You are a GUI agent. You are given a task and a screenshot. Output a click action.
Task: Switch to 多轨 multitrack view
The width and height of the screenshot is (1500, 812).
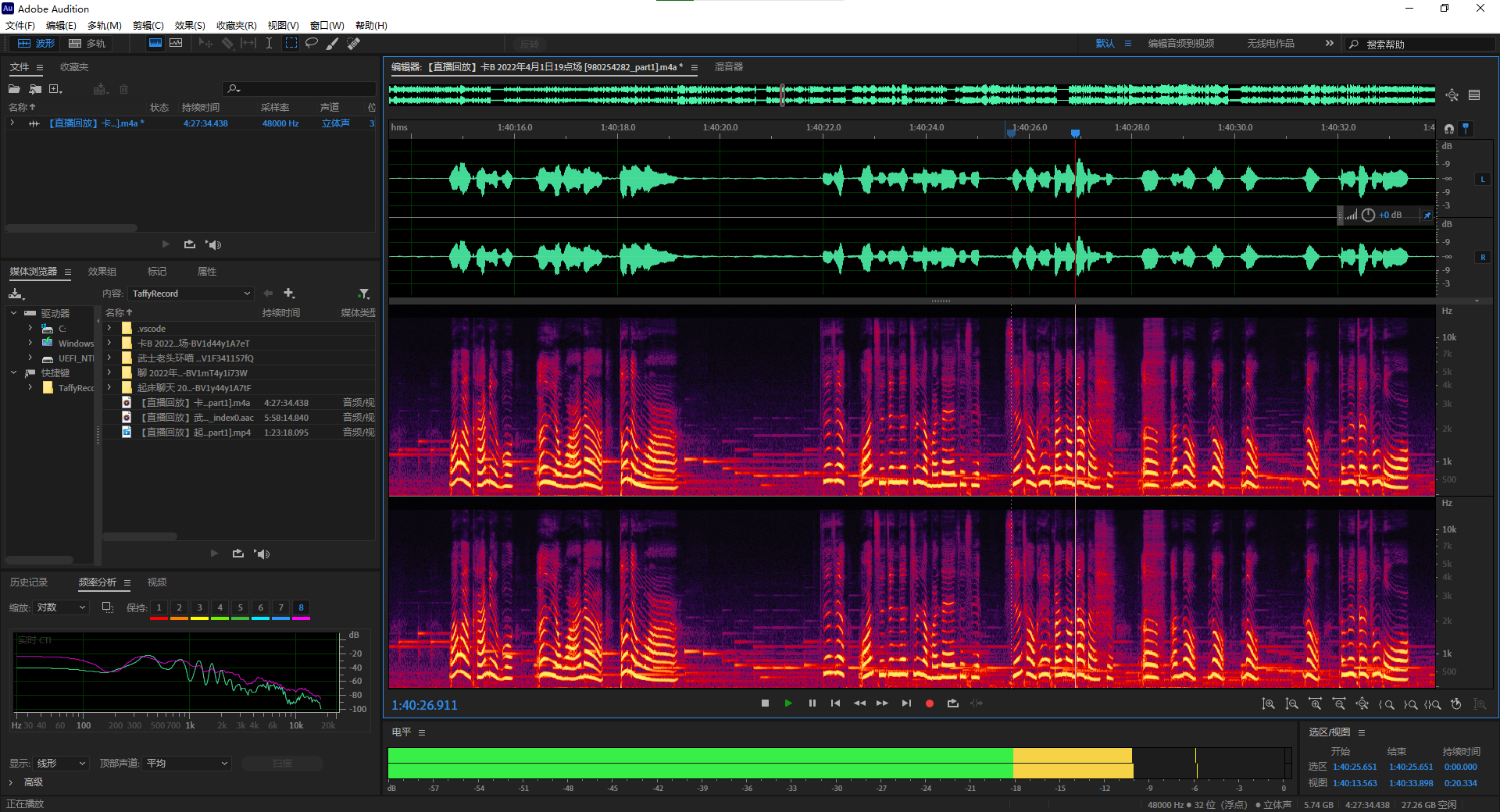pos(87,44)
